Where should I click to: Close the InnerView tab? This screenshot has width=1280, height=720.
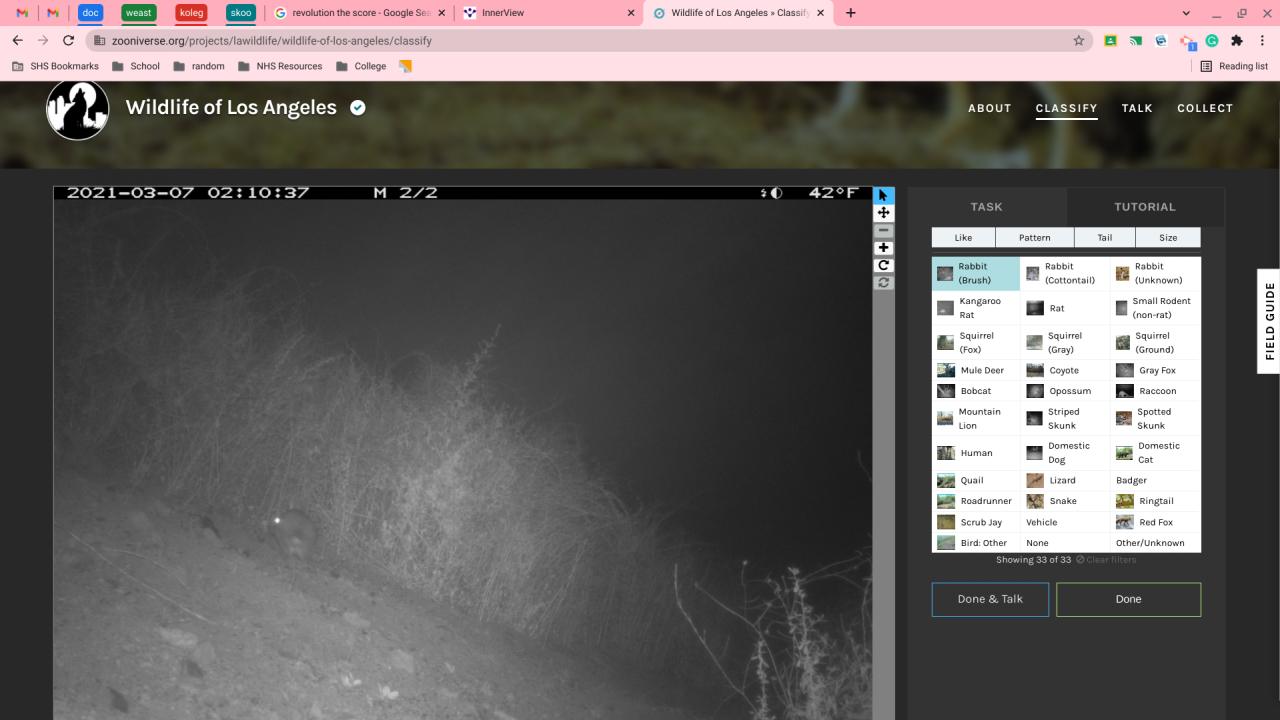click(631, 13)
